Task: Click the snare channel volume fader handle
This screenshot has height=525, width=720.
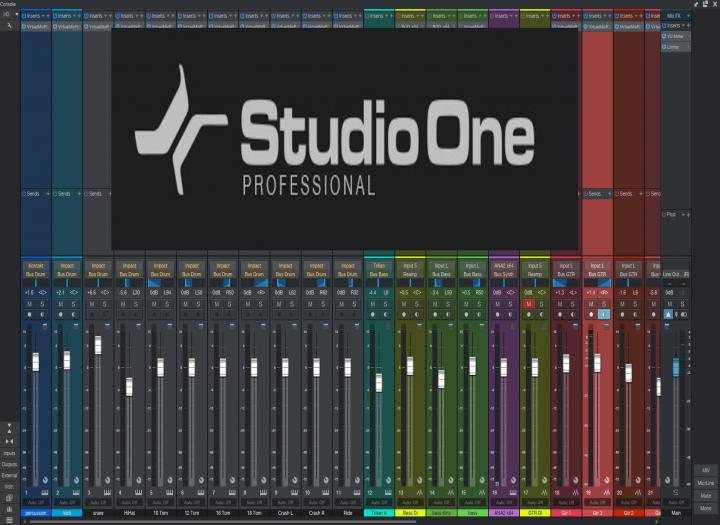Action: coord(98,345)
